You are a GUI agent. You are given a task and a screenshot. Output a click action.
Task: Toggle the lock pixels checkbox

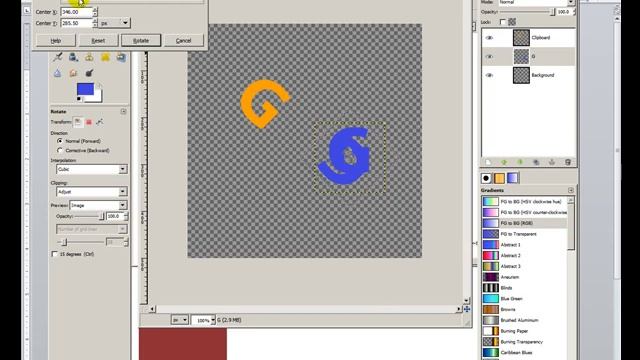point(503,22)
